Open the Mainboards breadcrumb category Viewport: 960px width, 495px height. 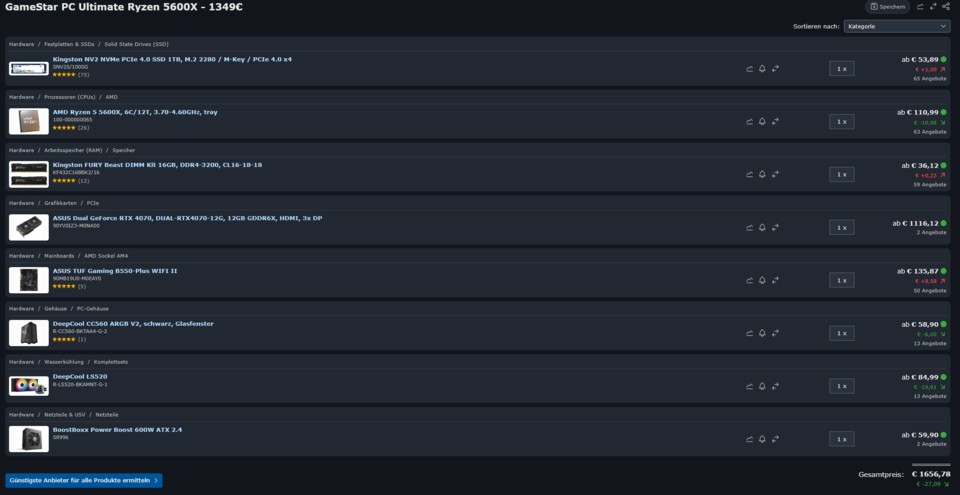(x=60, y=256)
